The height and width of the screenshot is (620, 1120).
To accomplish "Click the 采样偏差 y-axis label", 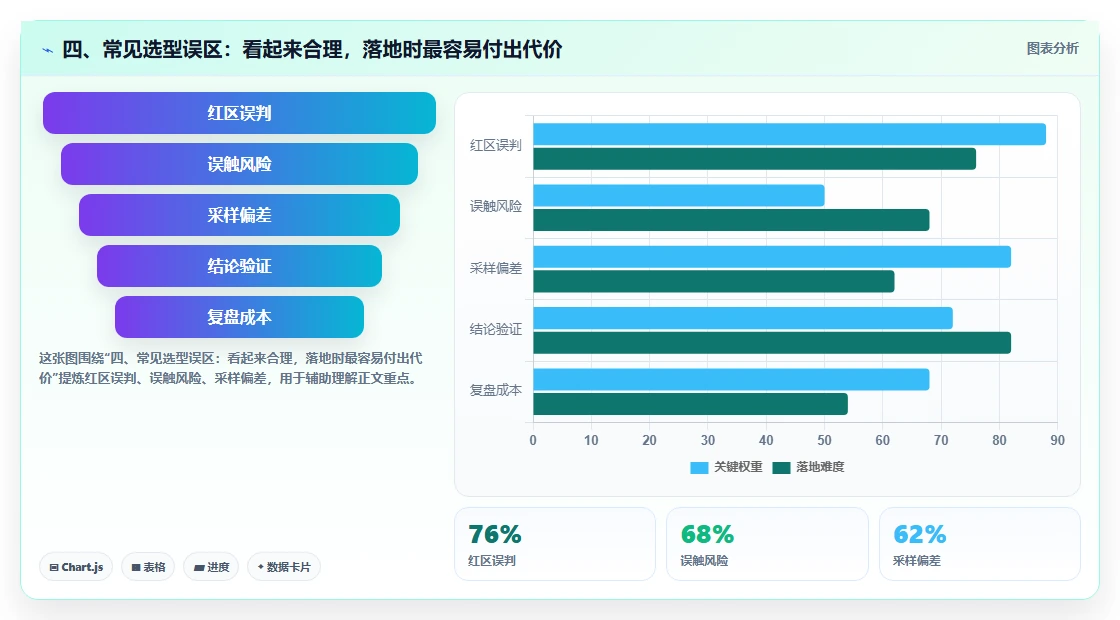I will click(496, 269).
